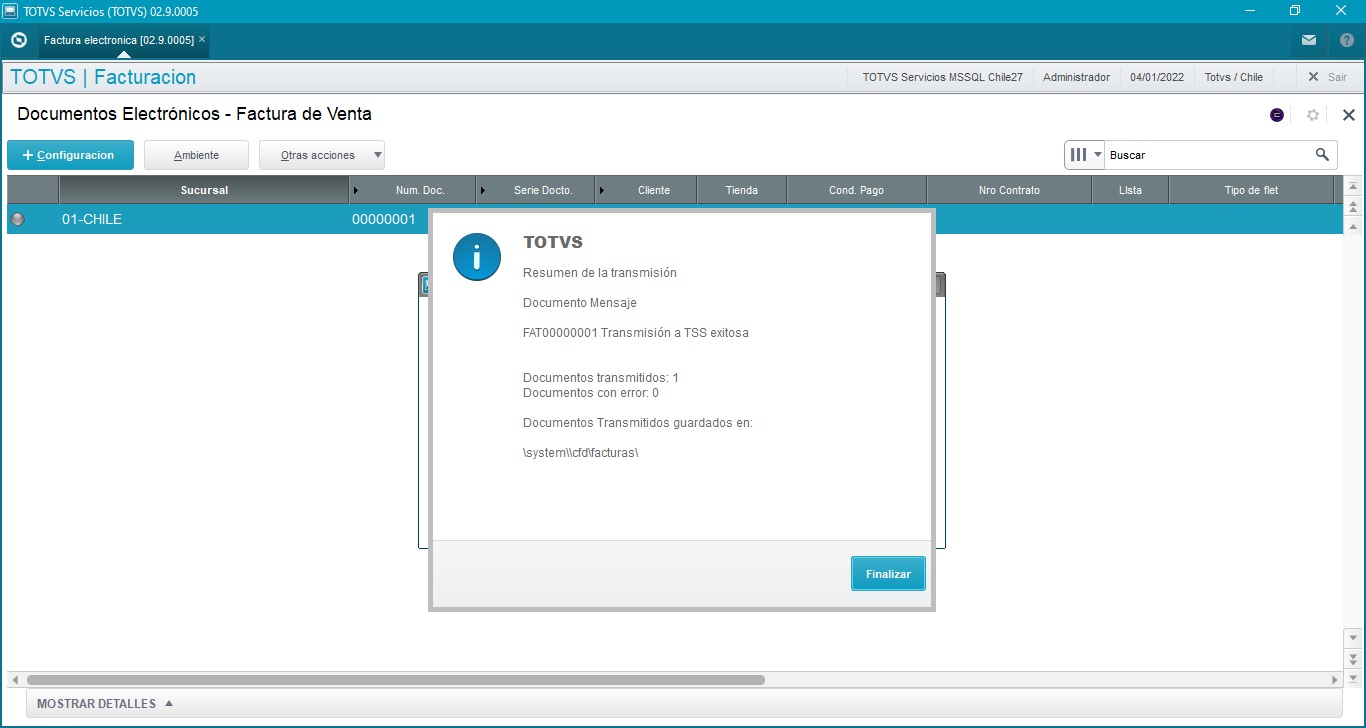The image size is (1366, 728).
Task: Jump to first record with the top arrow
Action: (1353, 187)
